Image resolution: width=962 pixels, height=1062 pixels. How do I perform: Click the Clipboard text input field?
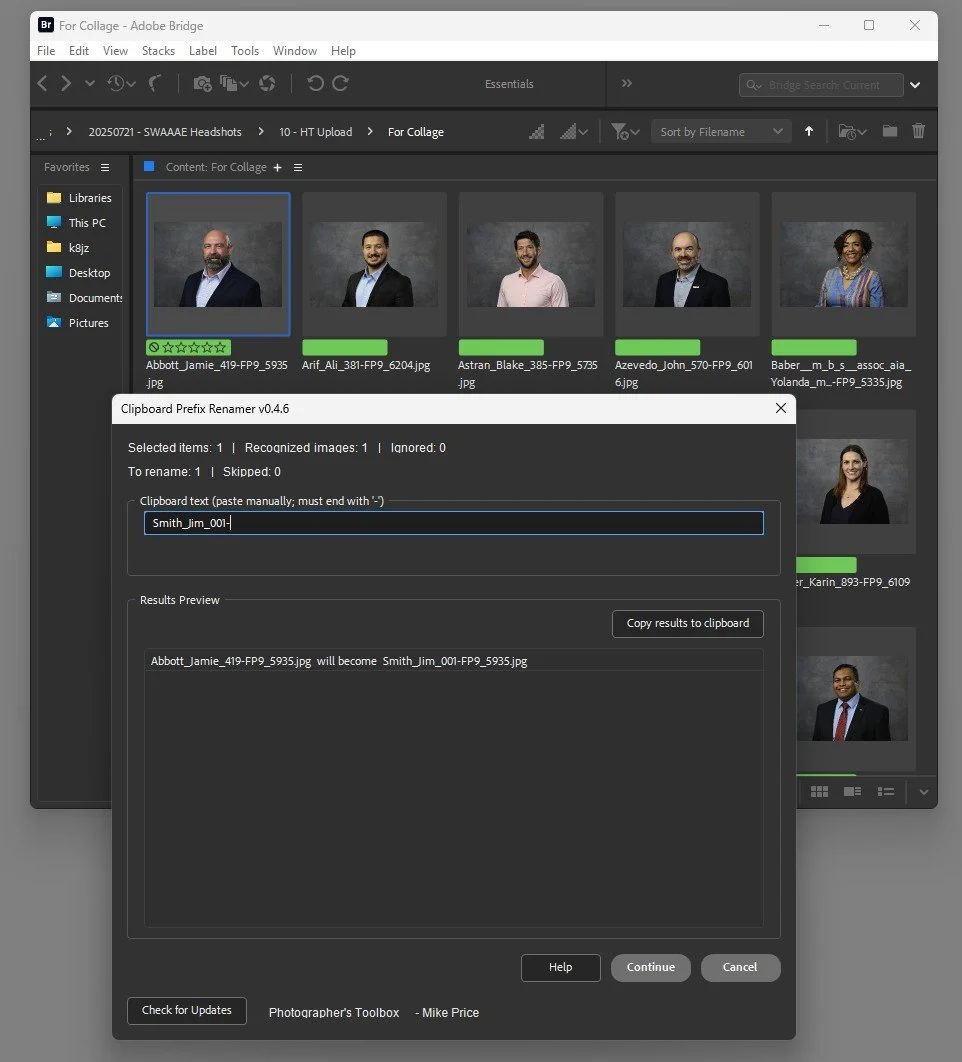click(454, 523)
